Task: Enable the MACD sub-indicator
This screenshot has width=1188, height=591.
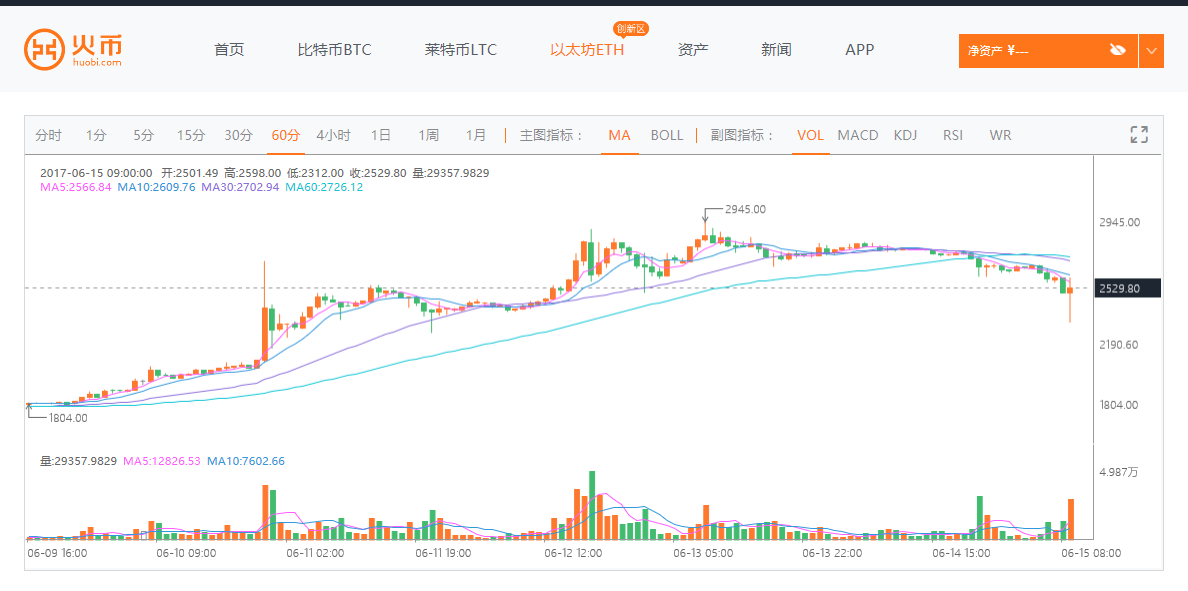Action: click(858, 135)
